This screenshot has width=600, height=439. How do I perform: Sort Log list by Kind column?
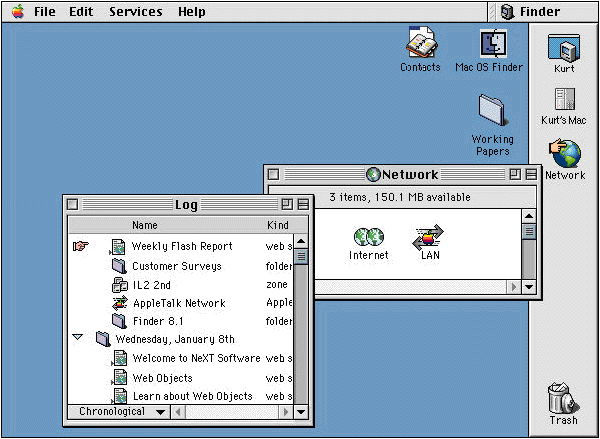pos(278,225)
